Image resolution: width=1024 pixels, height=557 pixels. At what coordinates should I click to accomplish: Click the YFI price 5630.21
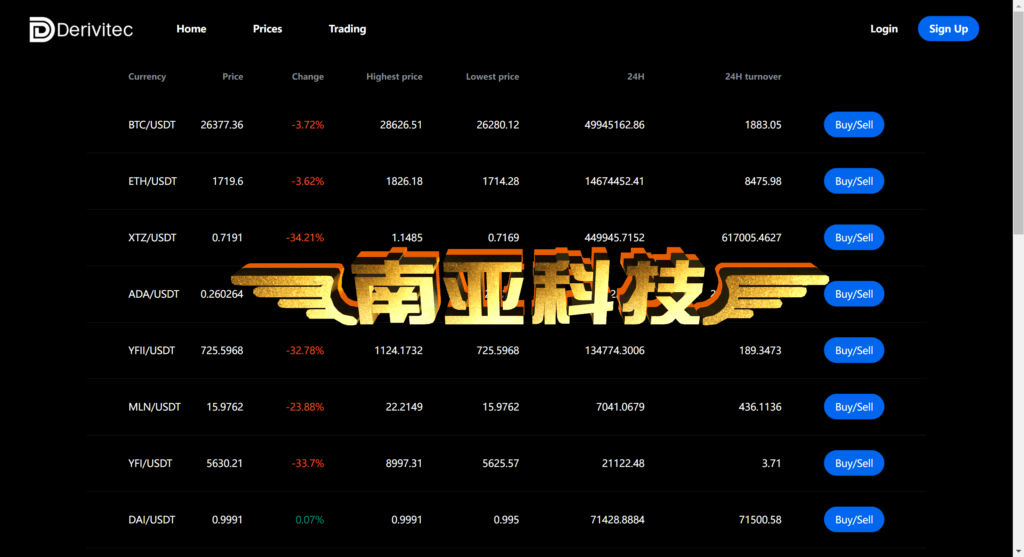pyautogui.click(x=225, y=463)
